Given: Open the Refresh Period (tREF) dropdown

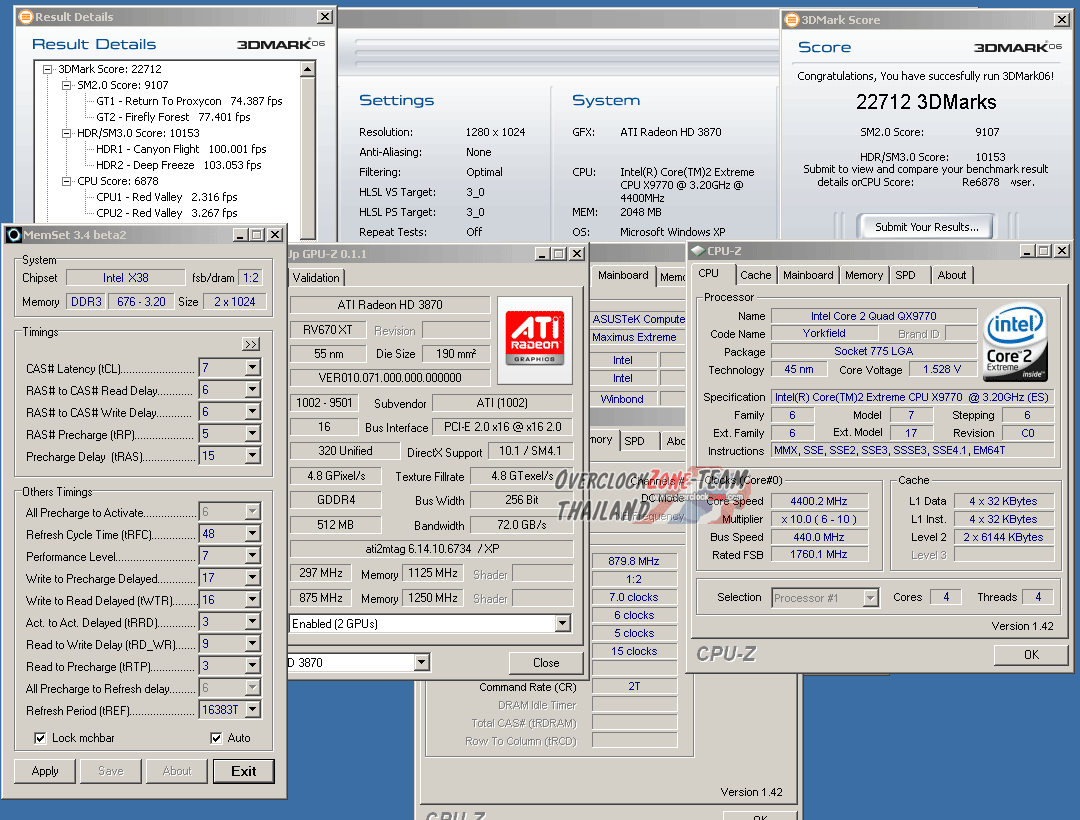Looking at the screenshot, I should pos(252,709).
